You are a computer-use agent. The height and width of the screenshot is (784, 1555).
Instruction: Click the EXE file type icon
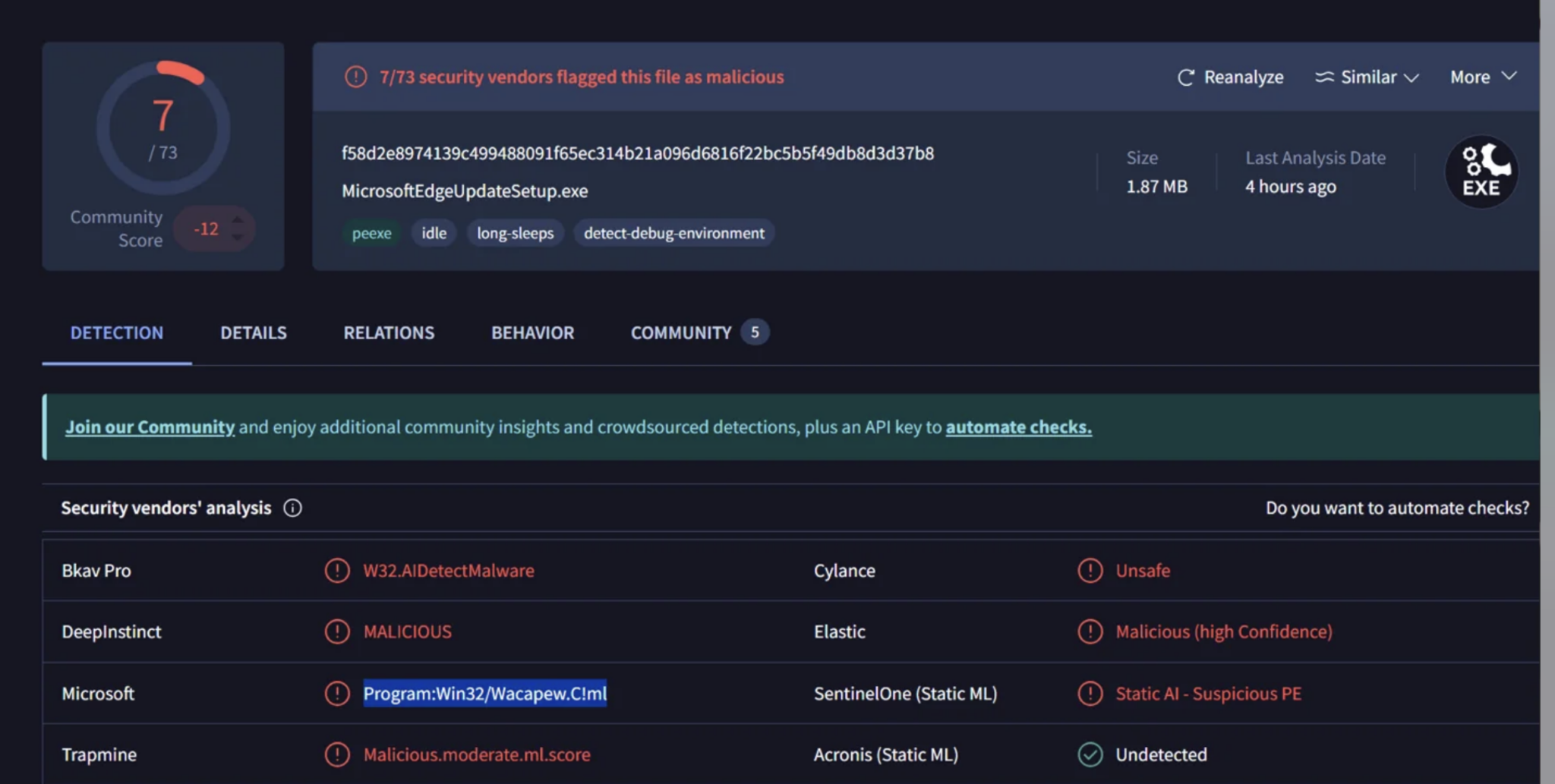click(1481, 171)
